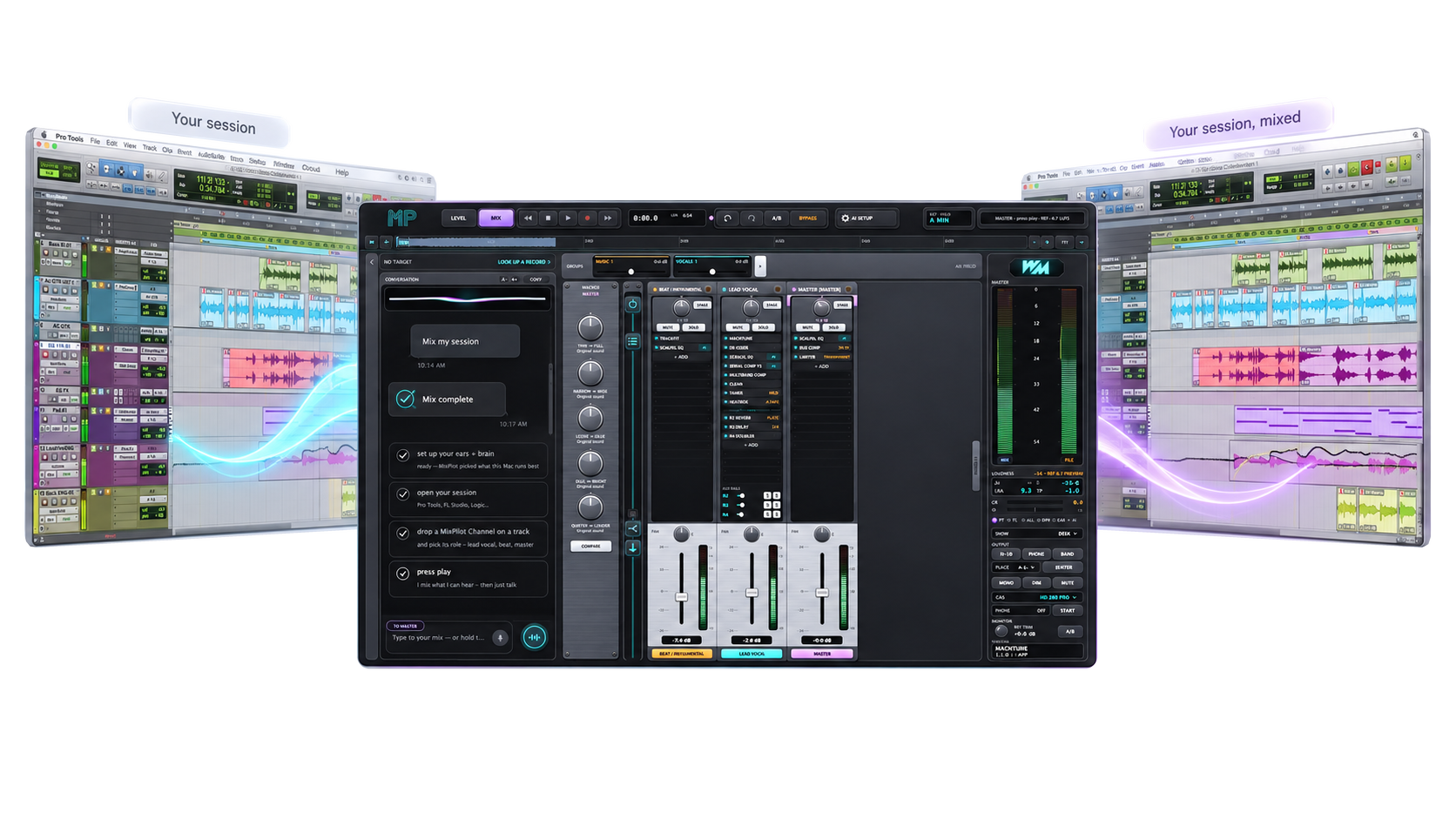Click the branch/route icon on the strip rail
Viewport: 1456px width, 819px height.
coord(633,528)
